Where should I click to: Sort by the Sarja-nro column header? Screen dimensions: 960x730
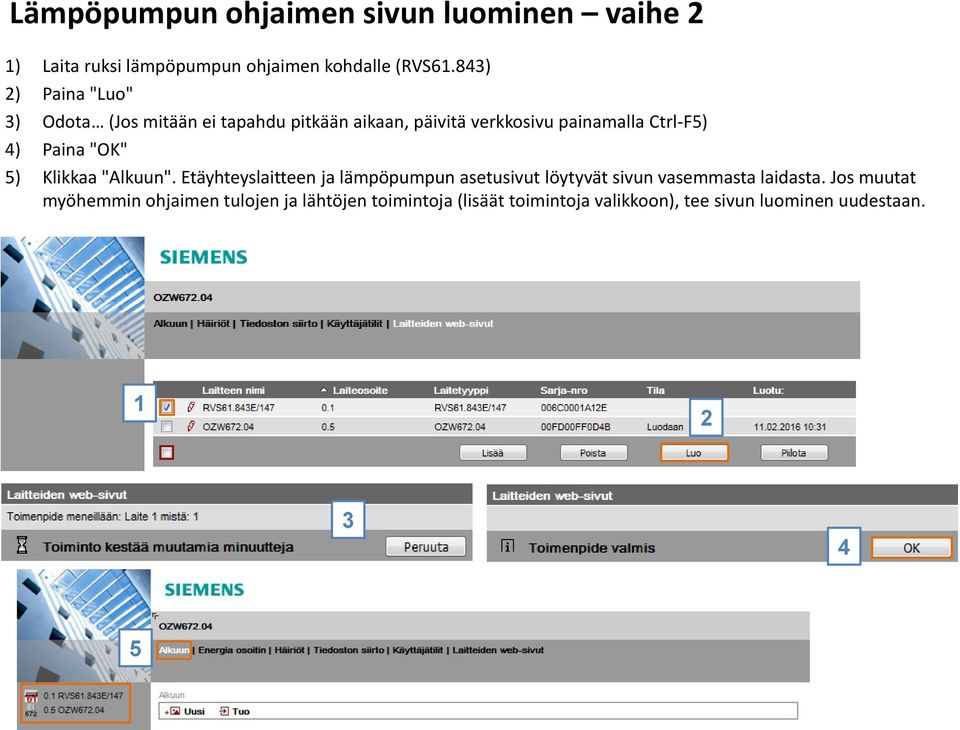[x=564, y=390]
